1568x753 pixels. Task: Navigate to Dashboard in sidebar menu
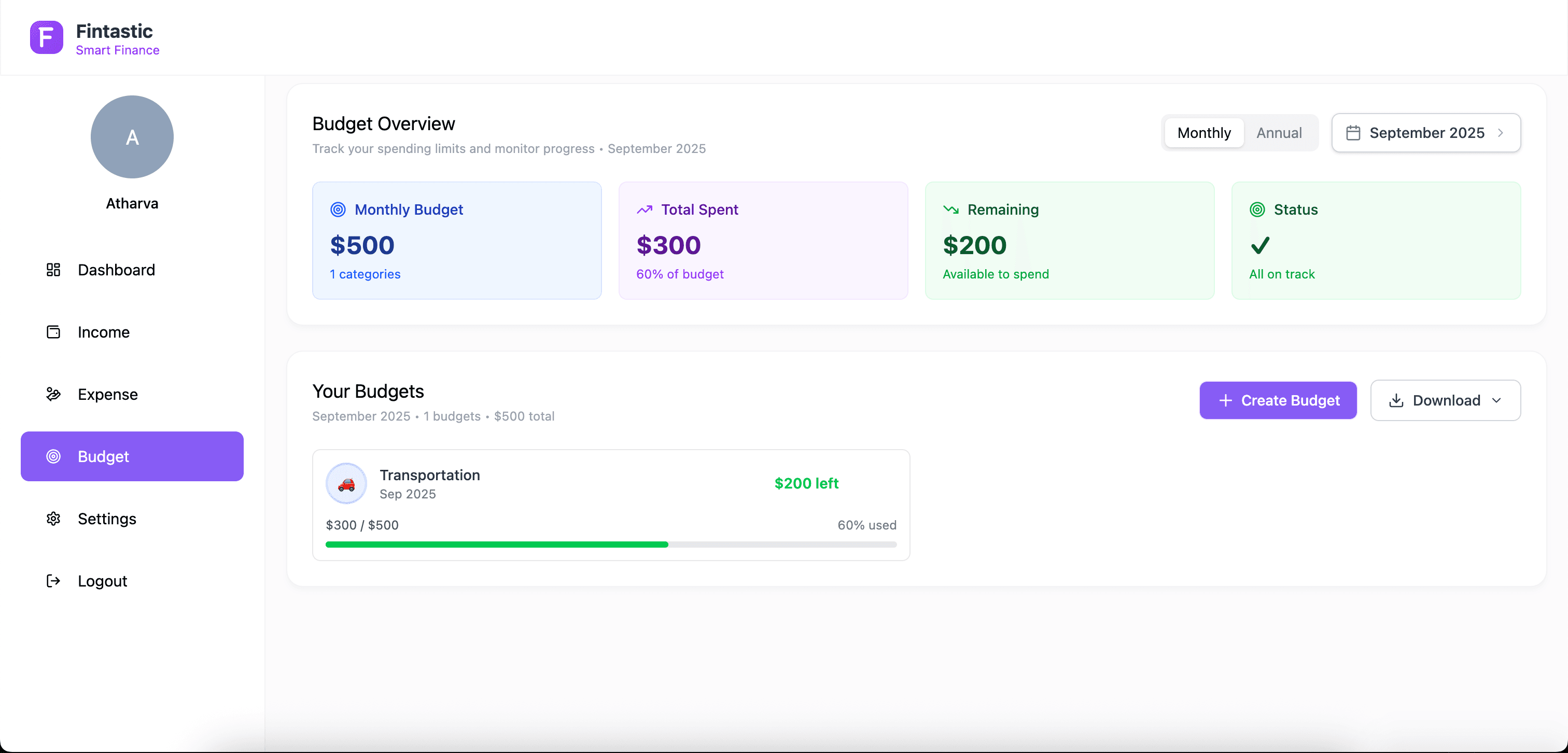click(116, 270)
